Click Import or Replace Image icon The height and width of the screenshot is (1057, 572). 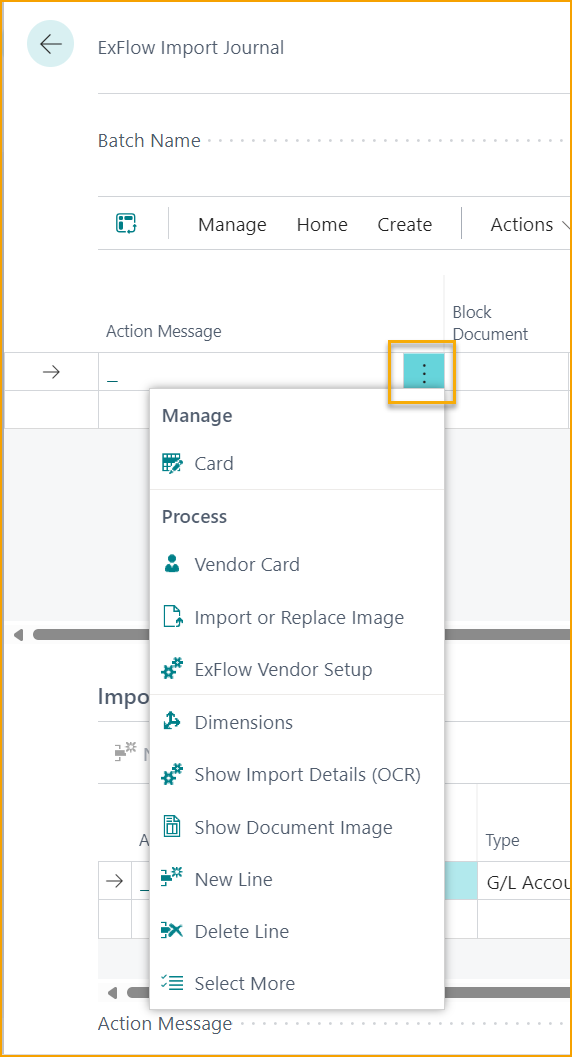(x=172, y=617)
